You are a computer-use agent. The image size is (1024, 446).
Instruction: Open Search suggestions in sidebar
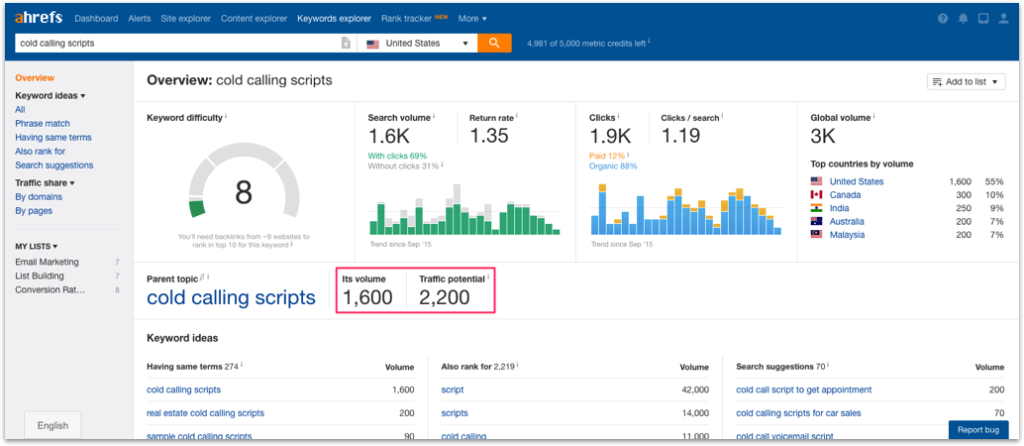tap(54, 165)
